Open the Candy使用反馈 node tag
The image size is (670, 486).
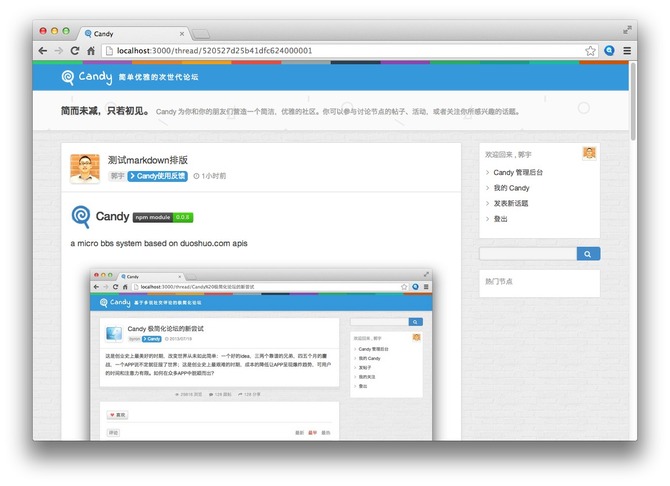pyautogui.click(x=158, y=176)
